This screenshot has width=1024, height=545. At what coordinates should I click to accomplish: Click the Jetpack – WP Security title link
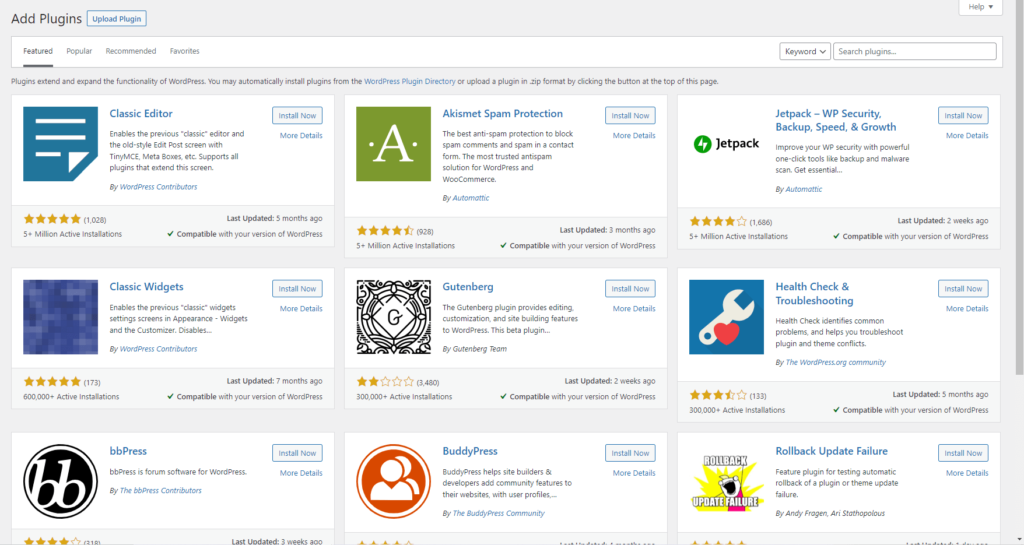(x=835, y=120)
